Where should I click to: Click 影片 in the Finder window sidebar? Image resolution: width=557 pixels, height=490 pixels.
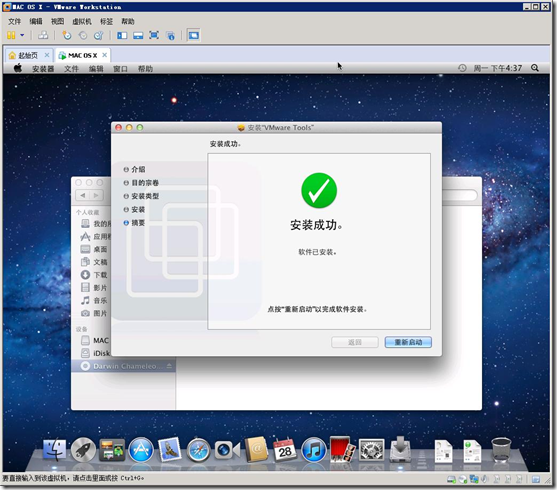[x=94, y=287]
